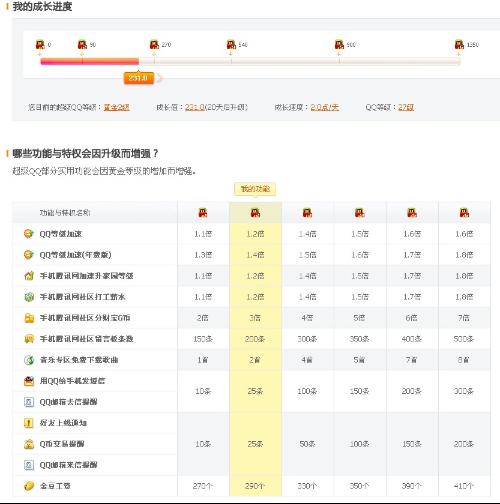This screenshot has height=504, width=500.
Task: Click the icon beside 手机腾讯网社区留言板条数
Action: tap(29, 339)
